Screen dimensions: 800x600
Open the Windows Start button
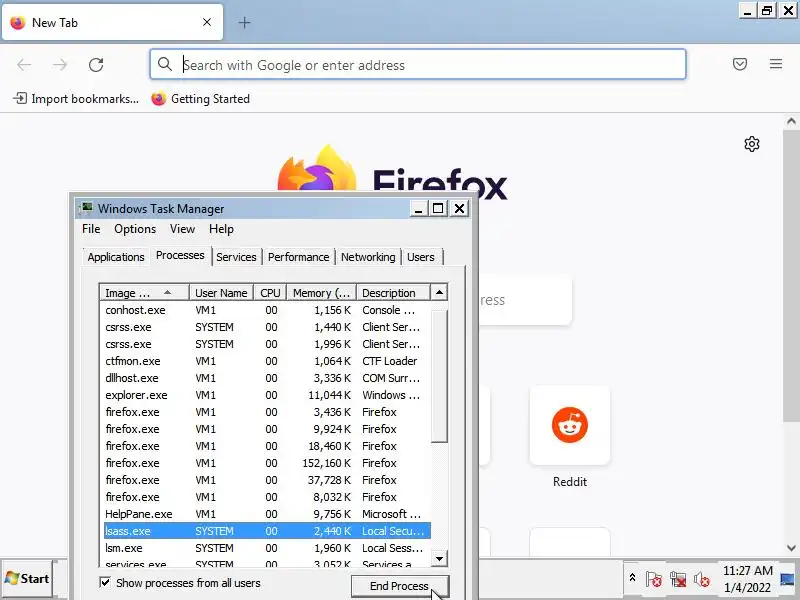pyautogui.click(x=27, y=579)
